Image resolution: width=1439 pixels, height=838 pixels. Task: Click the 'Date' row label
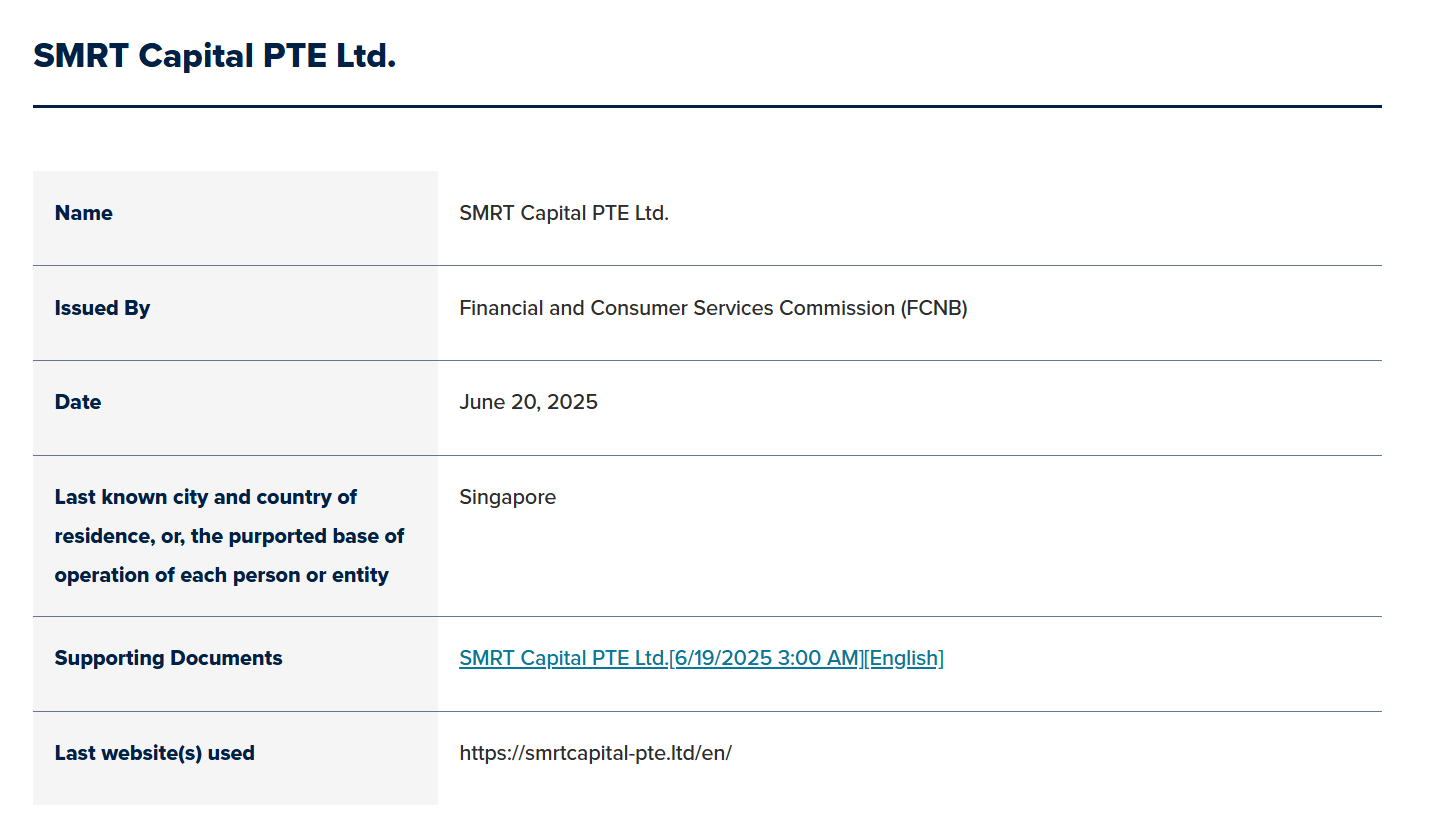(78, 402)
